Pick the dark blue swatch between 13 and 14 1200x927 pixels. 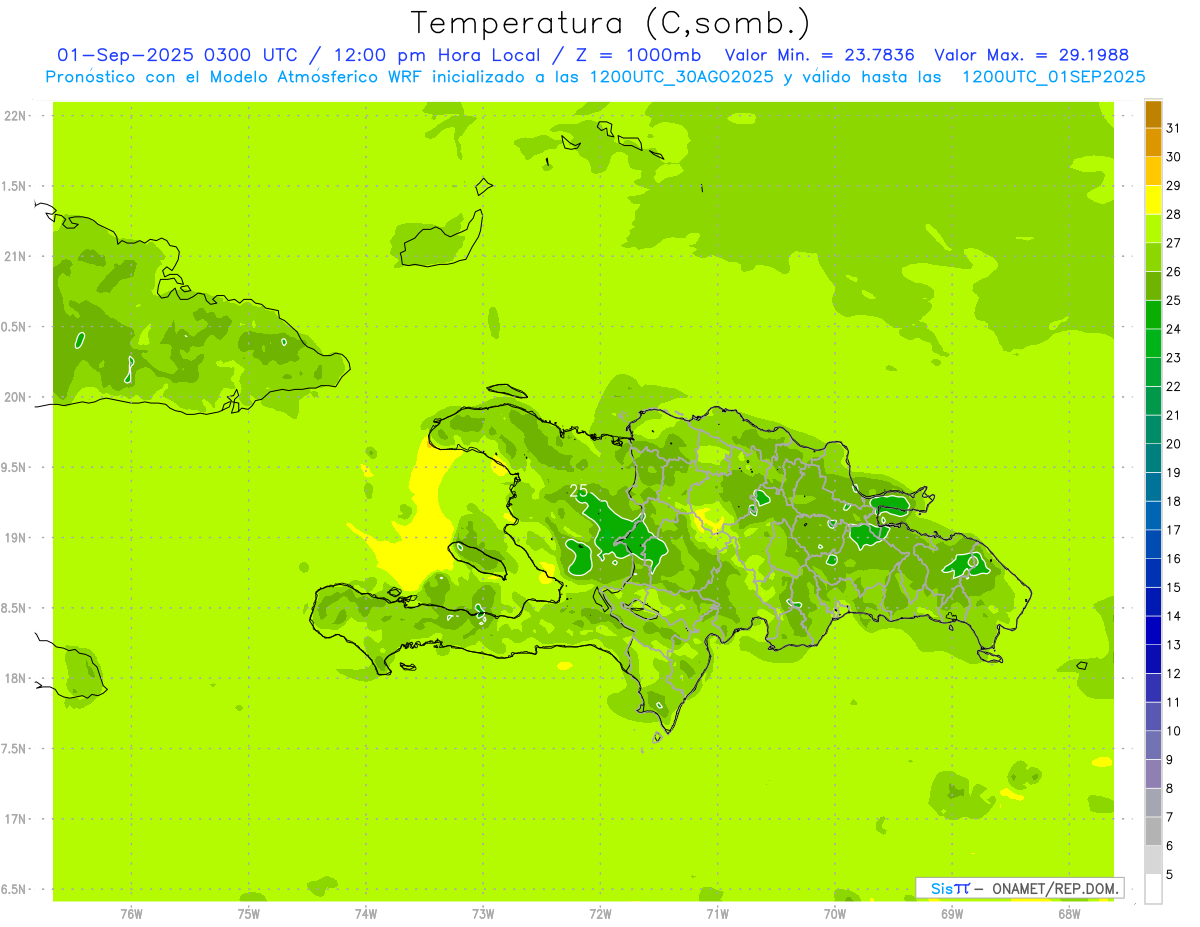tap(1153, 630)
